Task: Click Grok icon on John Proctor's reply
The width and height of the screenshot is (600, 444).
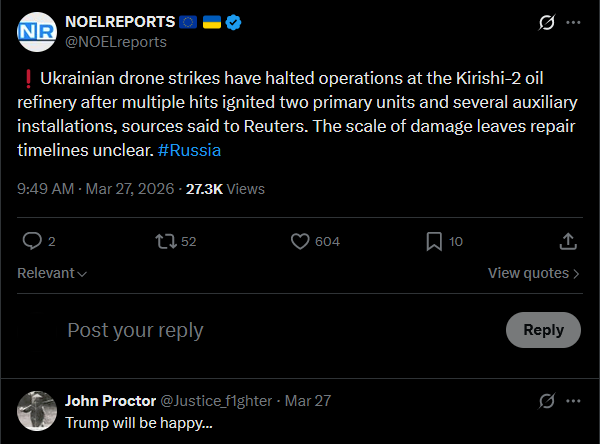Action: point(547,401)
